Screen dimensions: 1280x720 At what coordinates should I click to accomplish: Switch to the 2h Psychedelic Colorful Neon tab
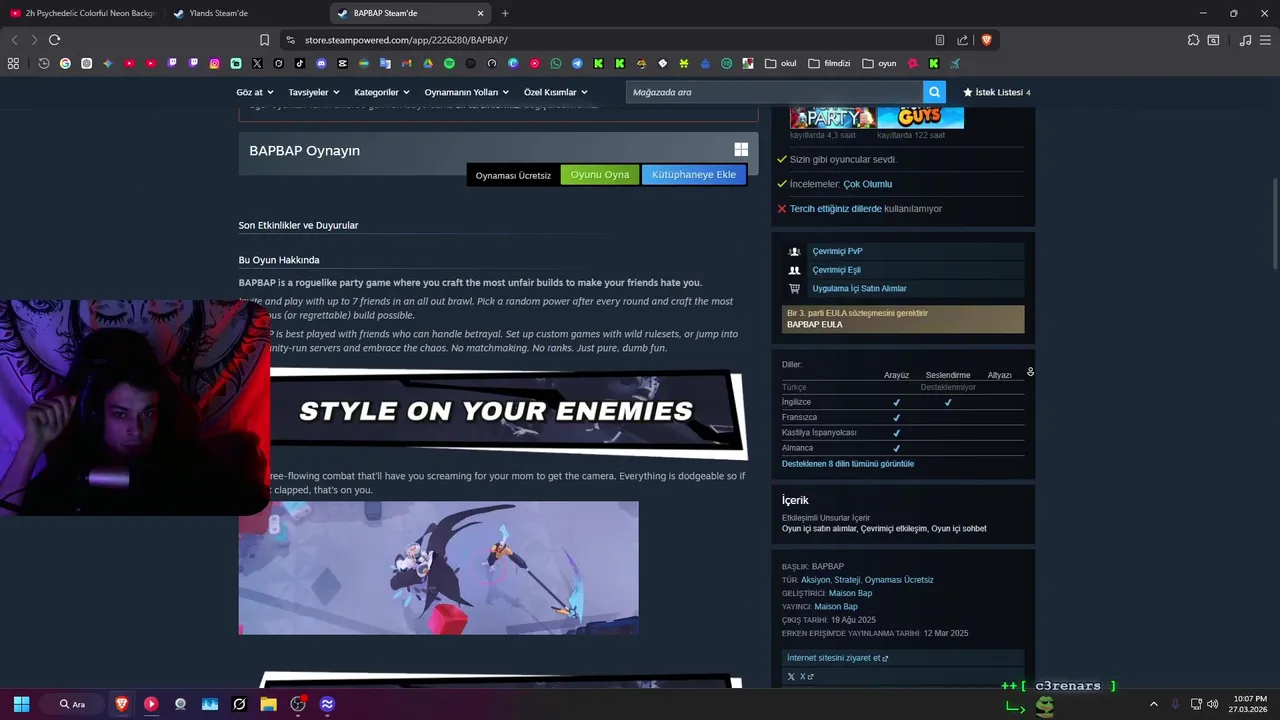pos(82,13)
